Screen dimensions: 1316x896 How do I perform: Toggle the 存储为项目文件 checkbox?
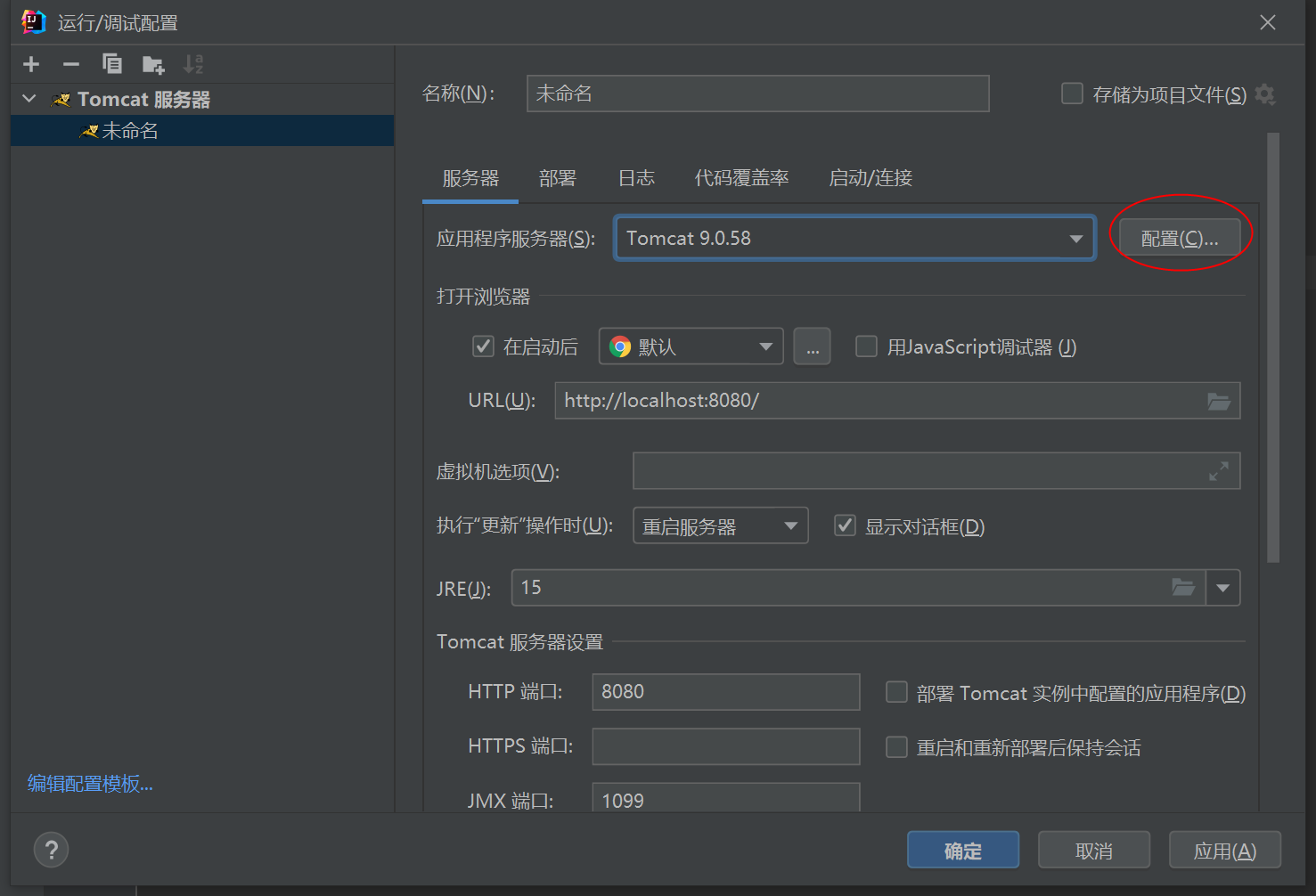pos(1073,94)
